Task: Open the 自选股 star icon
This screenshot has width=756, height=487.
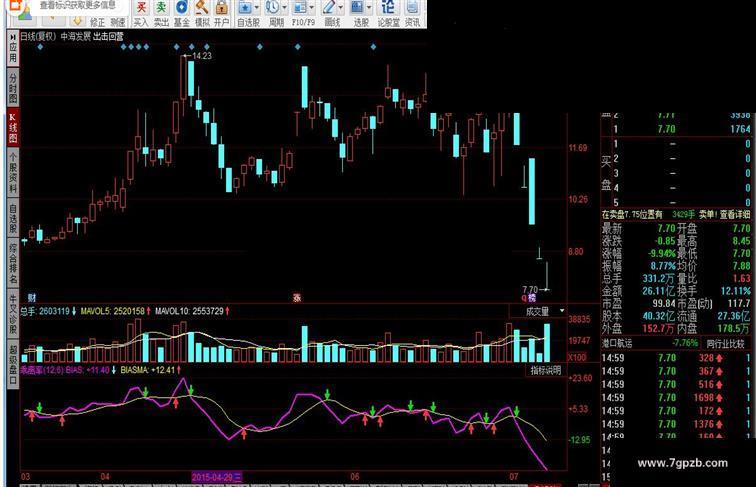Action: (245, 8)
